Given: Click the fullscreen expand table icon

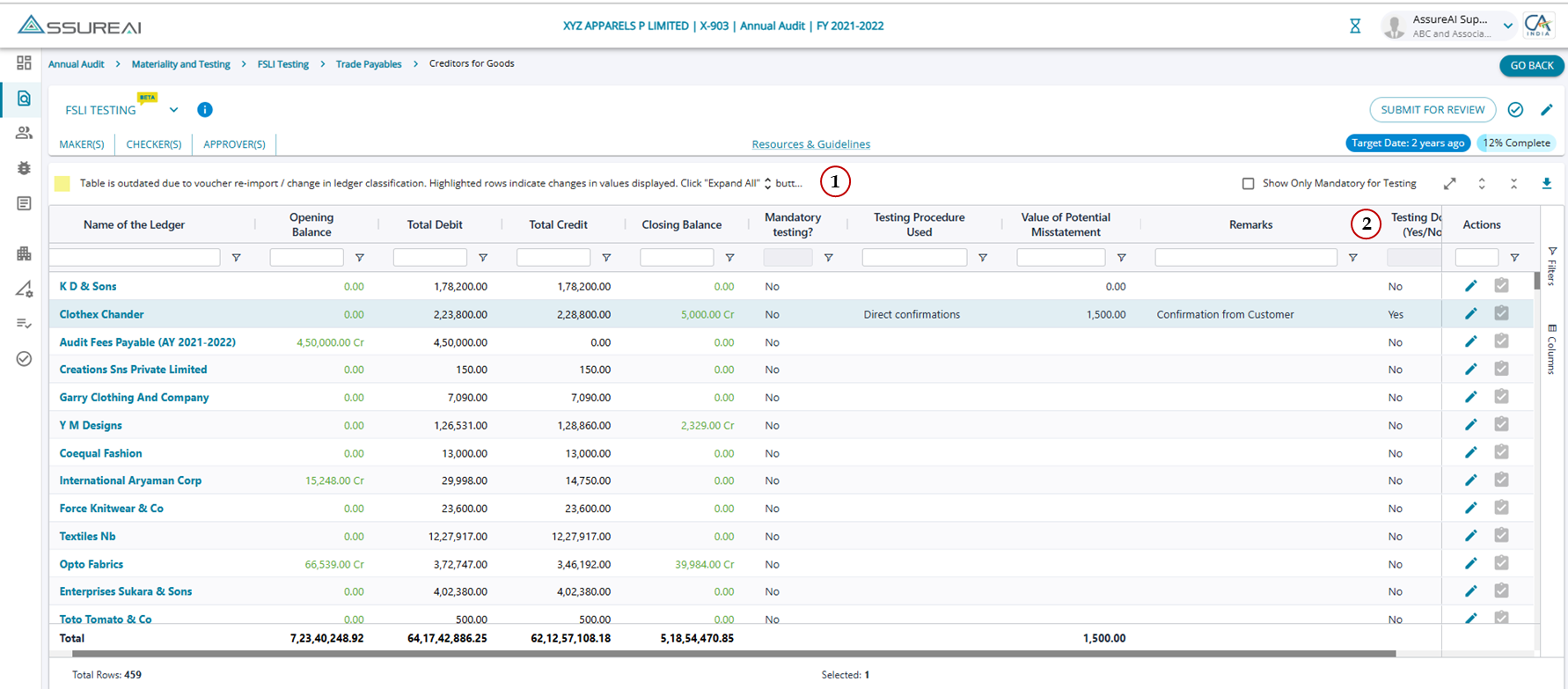Looking at the screenshot, I should pos(1449,184).
